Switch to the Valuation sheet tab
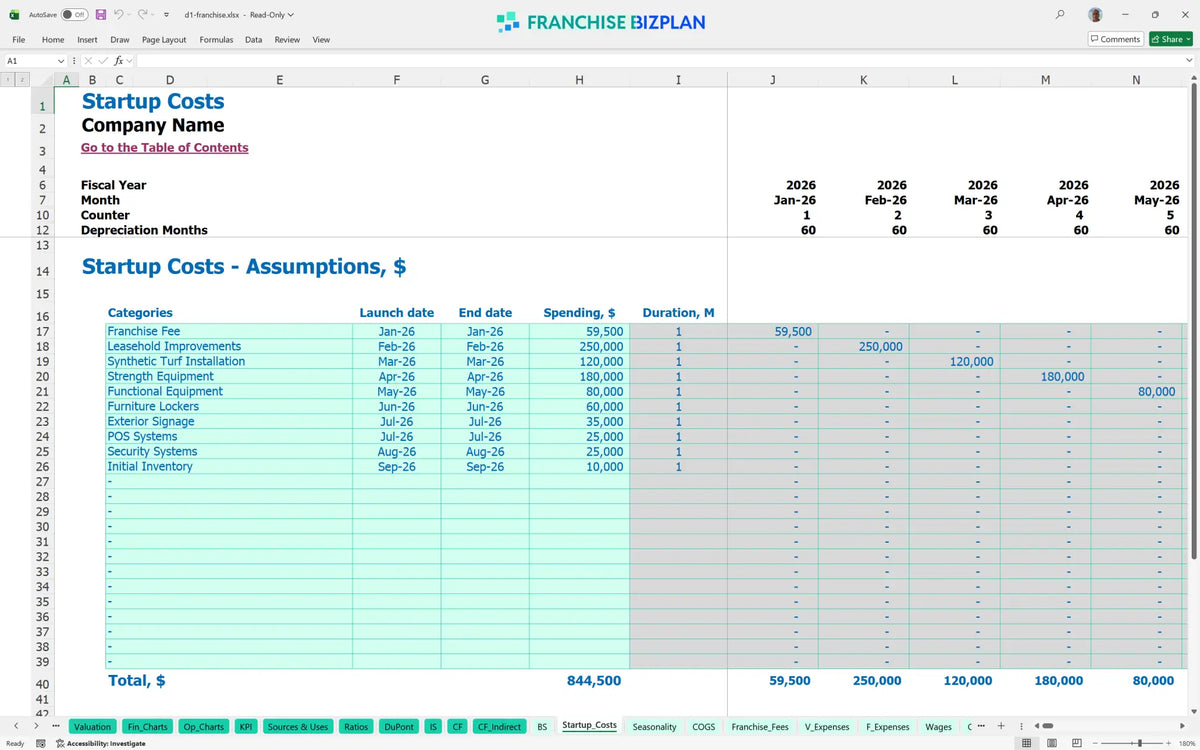The image size is (1200, 750). (93, 726)
